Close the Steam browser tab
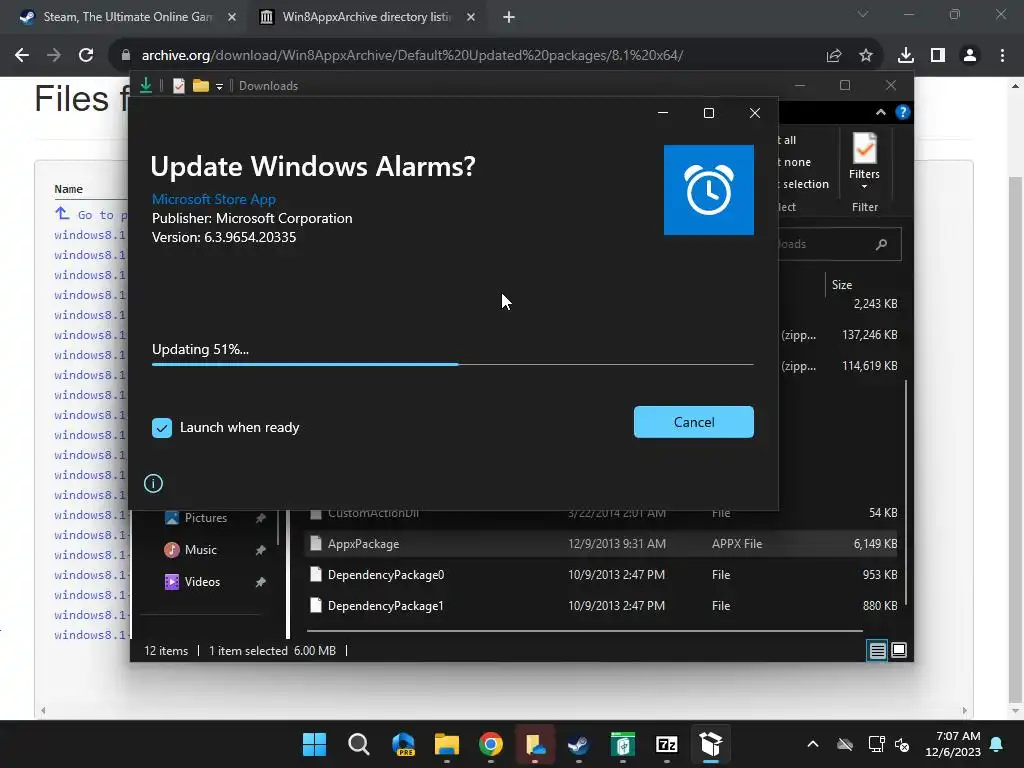This screenshot has height=768, width=1024. (x=232, y=18)
